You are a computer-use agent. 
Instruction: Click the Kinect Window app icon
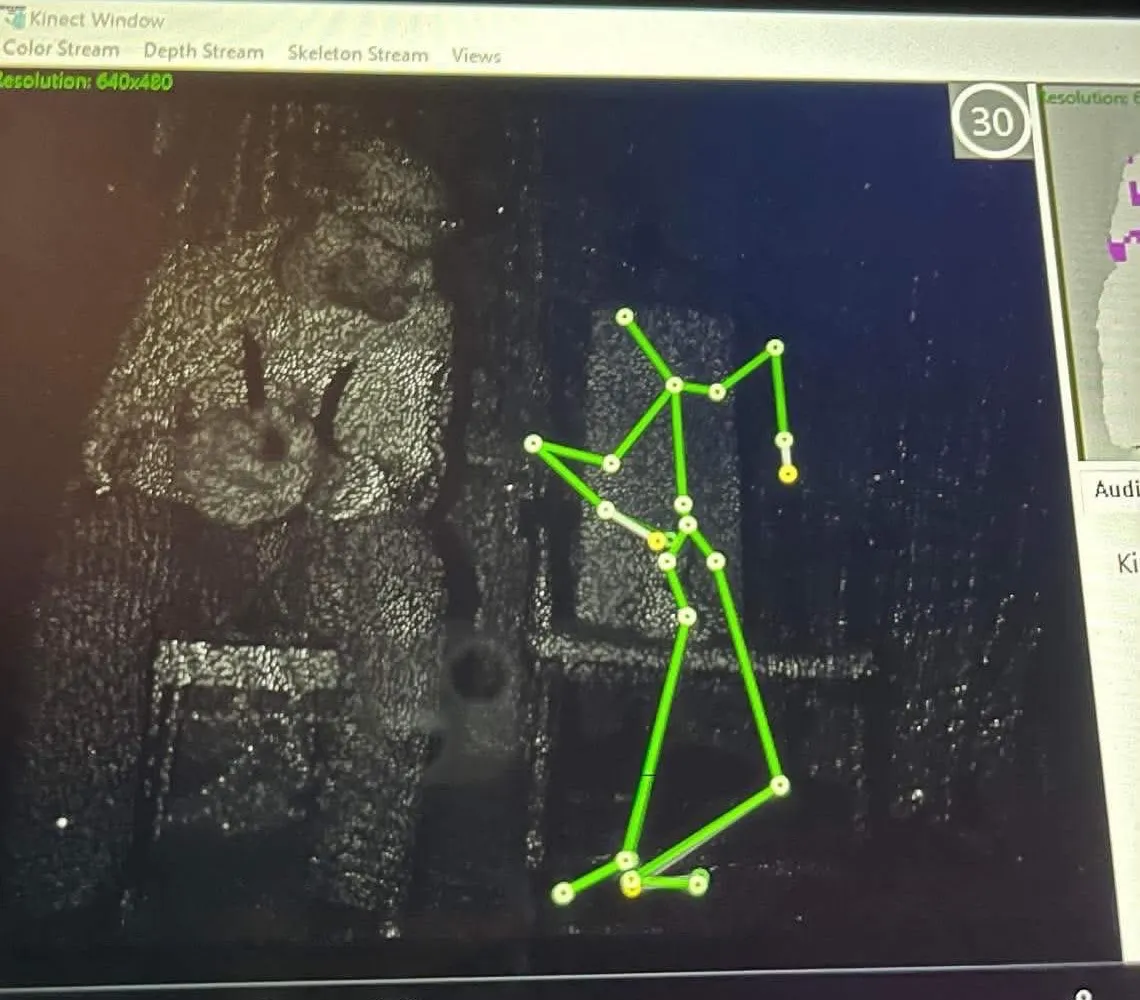tap(14, 17)
